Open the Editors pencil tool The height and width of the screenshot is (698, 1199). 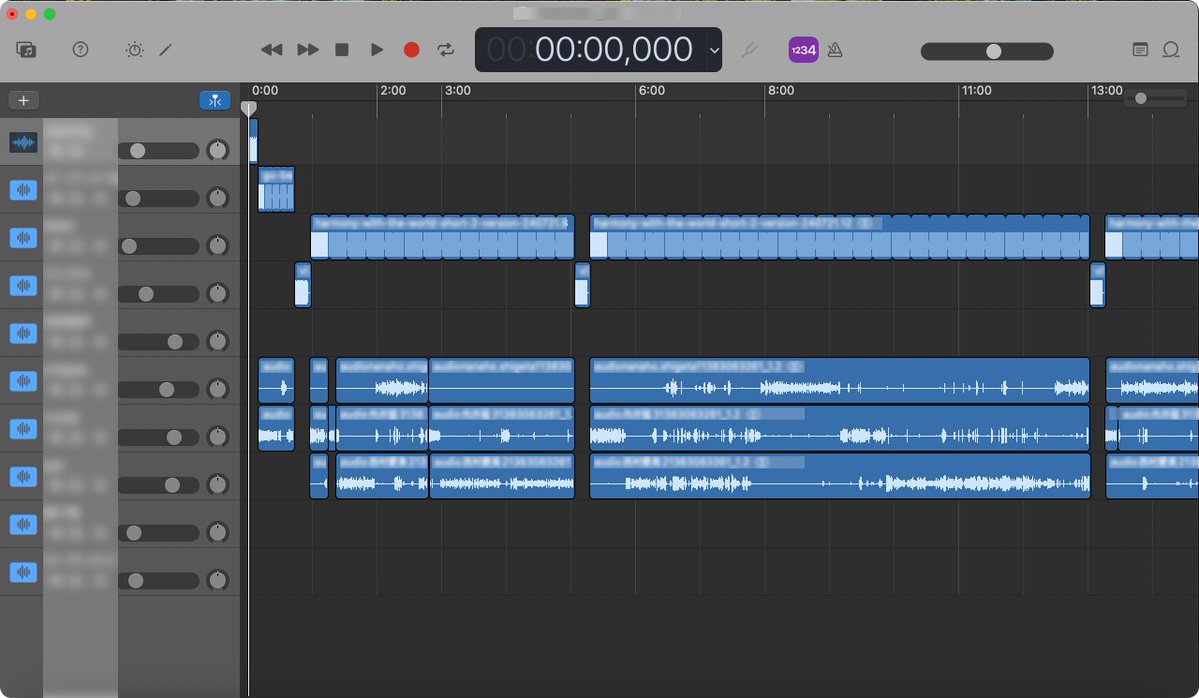click(165, 50)
